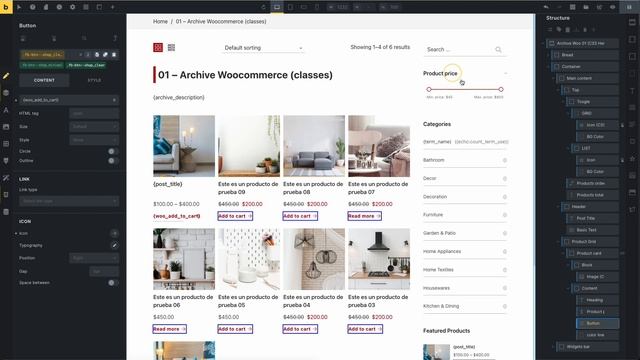Screen dimensions: 640x360
Task: Click the producto 08 sofa thumbnail
Action: [314, 146]
